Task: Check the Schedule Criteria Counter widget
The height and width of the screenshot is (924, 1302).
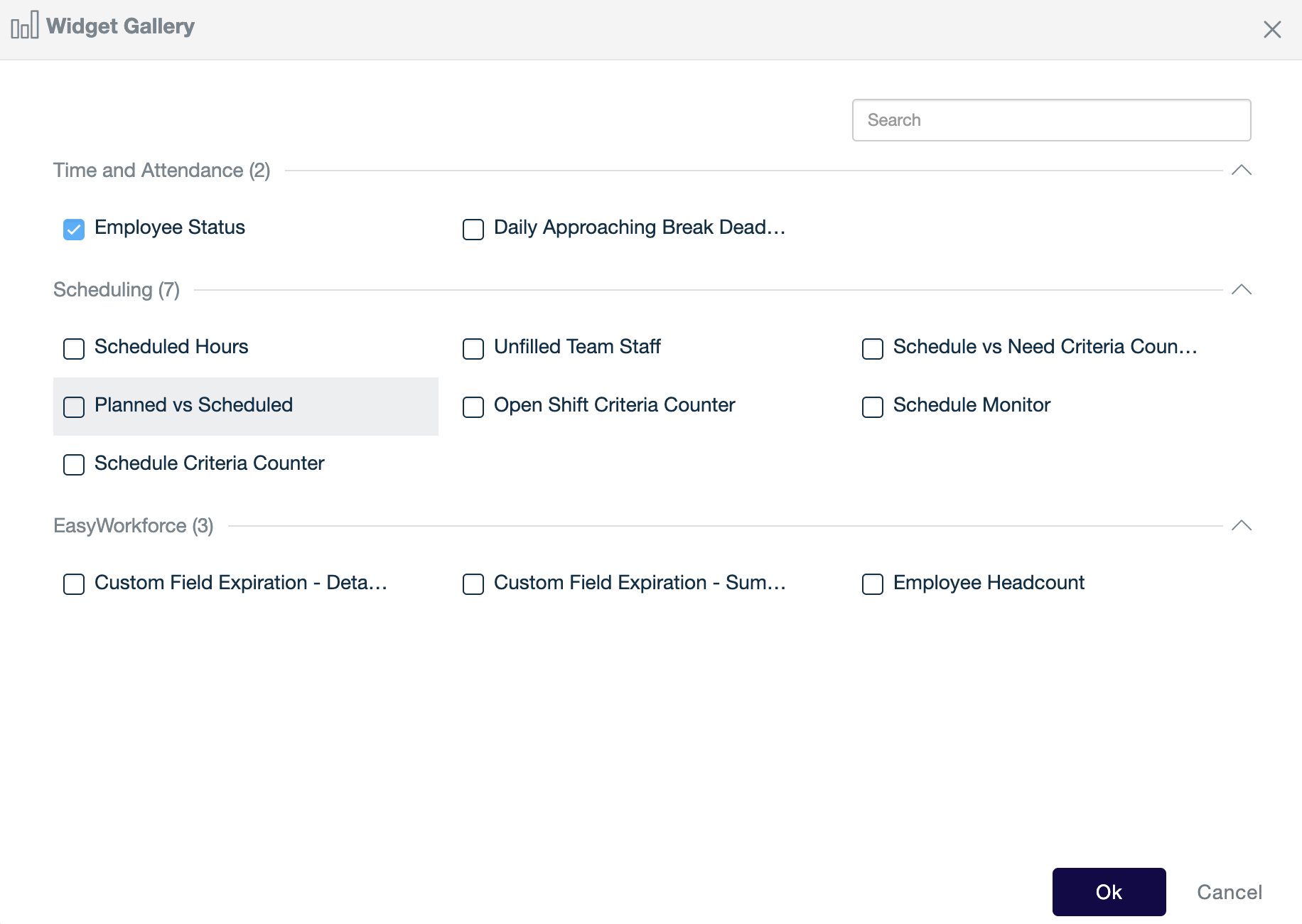Action: tap(73, 465)
